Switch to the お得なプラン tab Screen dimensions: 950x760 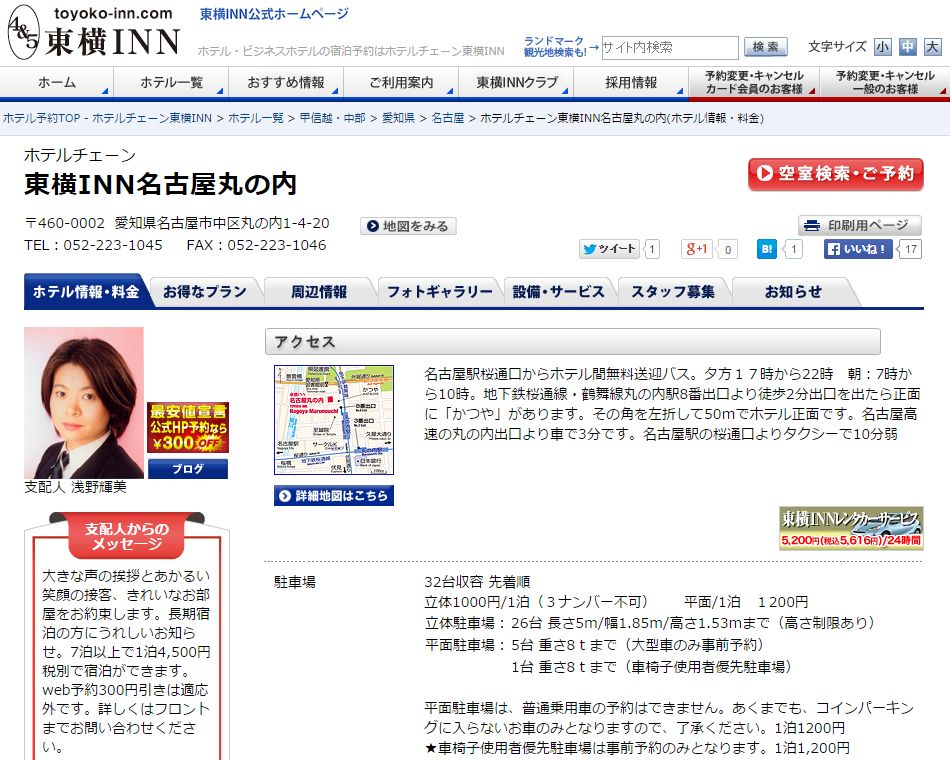(205, 292)
